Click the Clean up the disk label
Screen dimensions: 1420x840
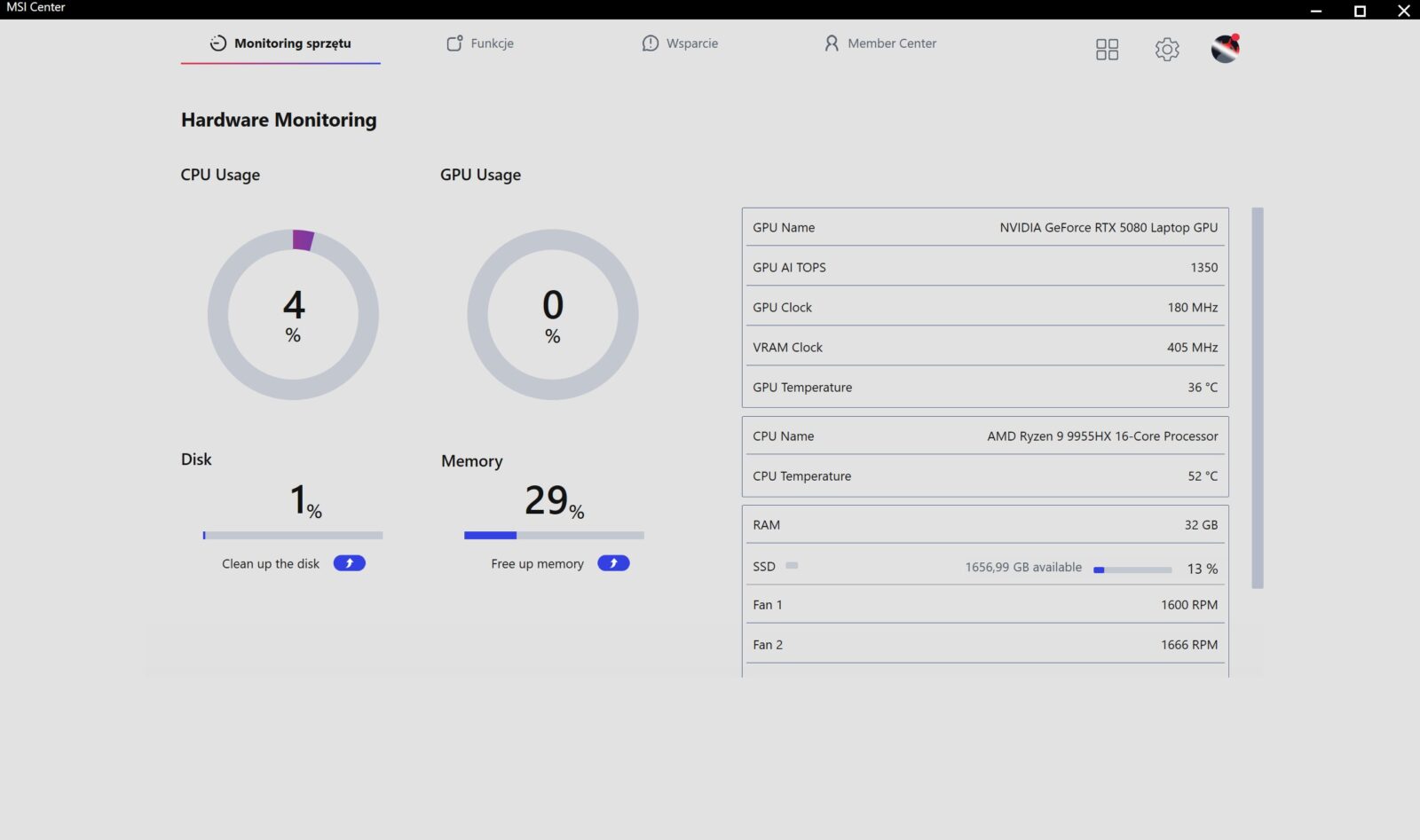(x=271, y=564)
